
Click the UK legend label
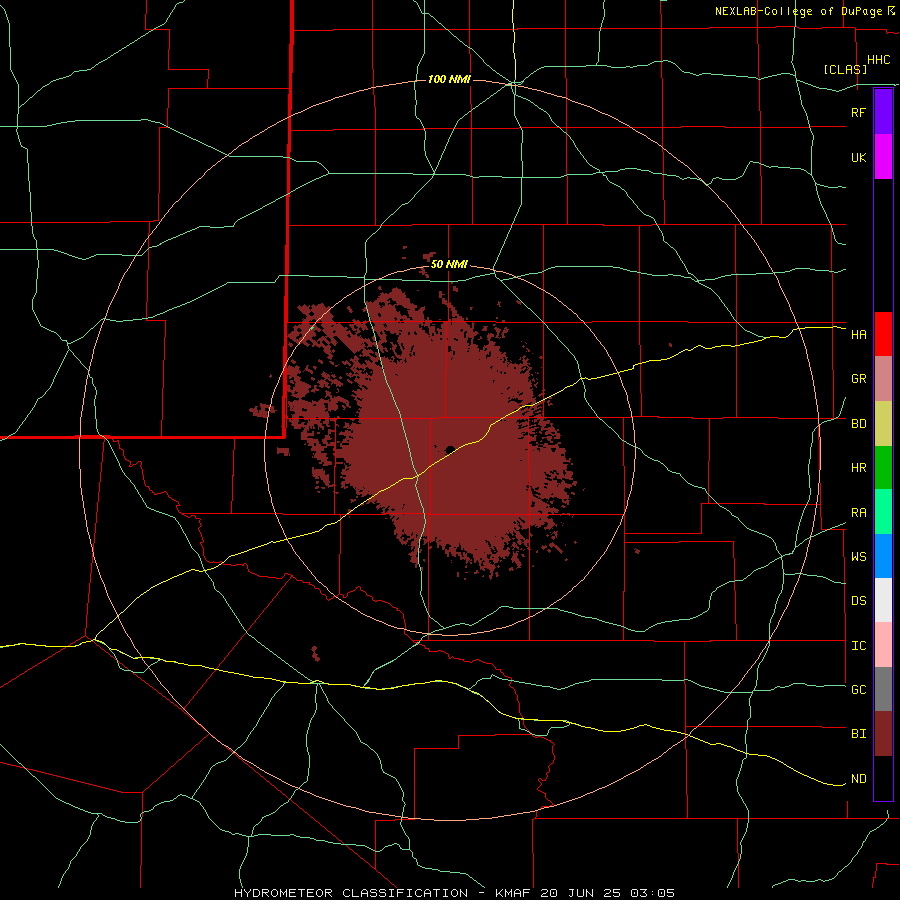[858, 157]
